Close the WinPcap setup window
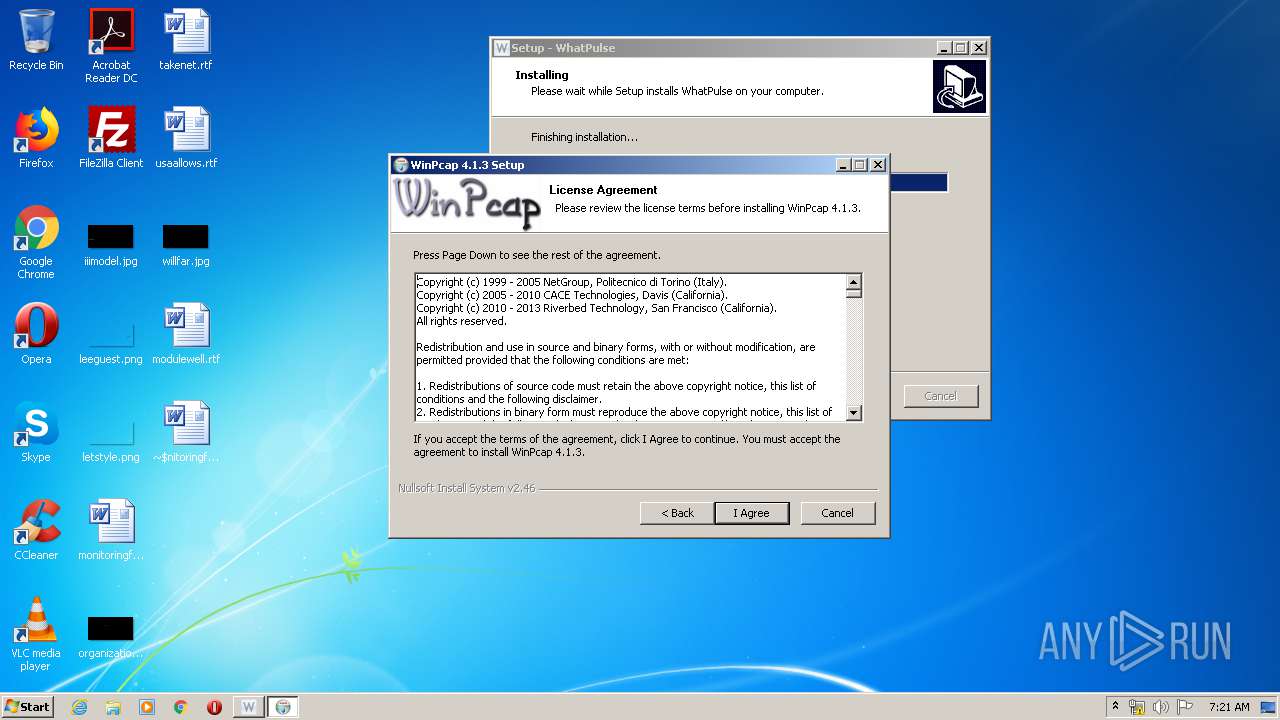This screenshot has height=720, width=1280. click(x=878, y=165)
